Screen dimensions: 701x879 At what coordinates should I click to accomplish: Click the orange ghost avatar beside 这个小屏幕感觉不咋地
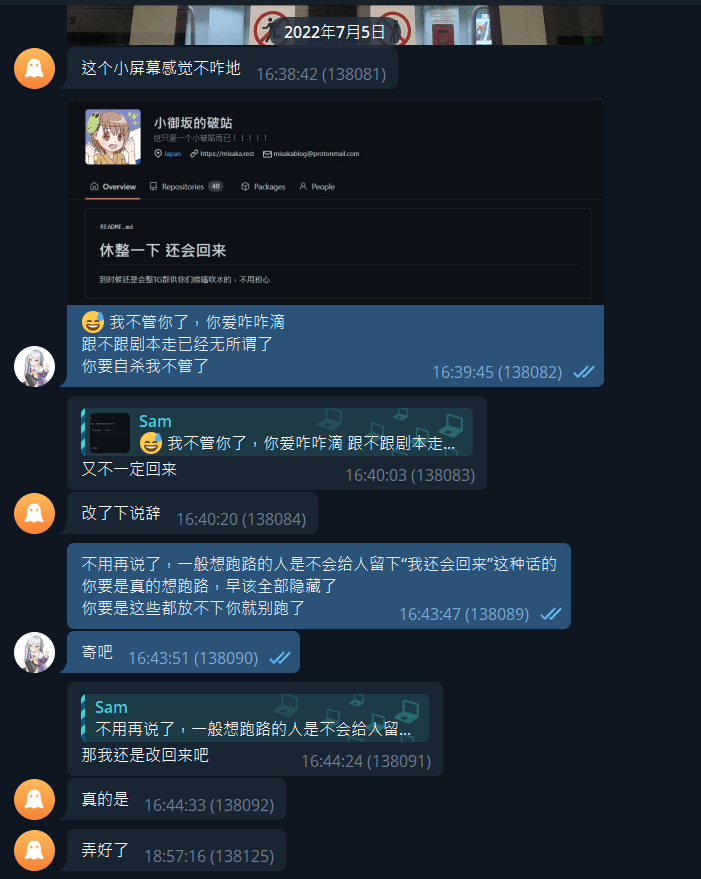coord(34,68)
